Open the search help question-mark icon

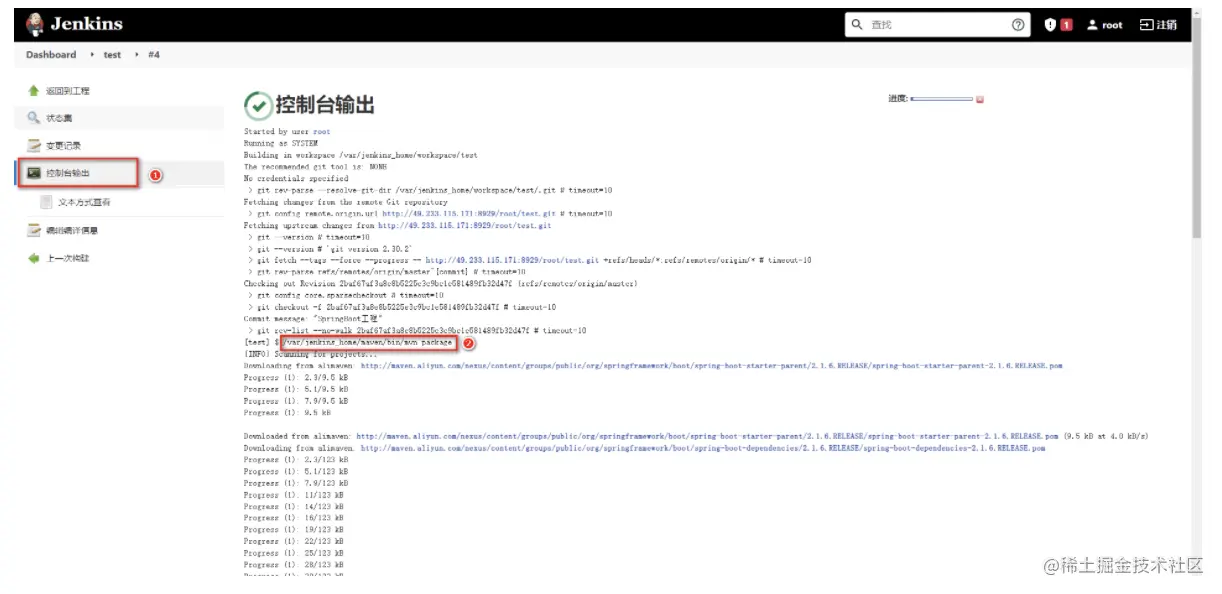tap(1018, 25)
